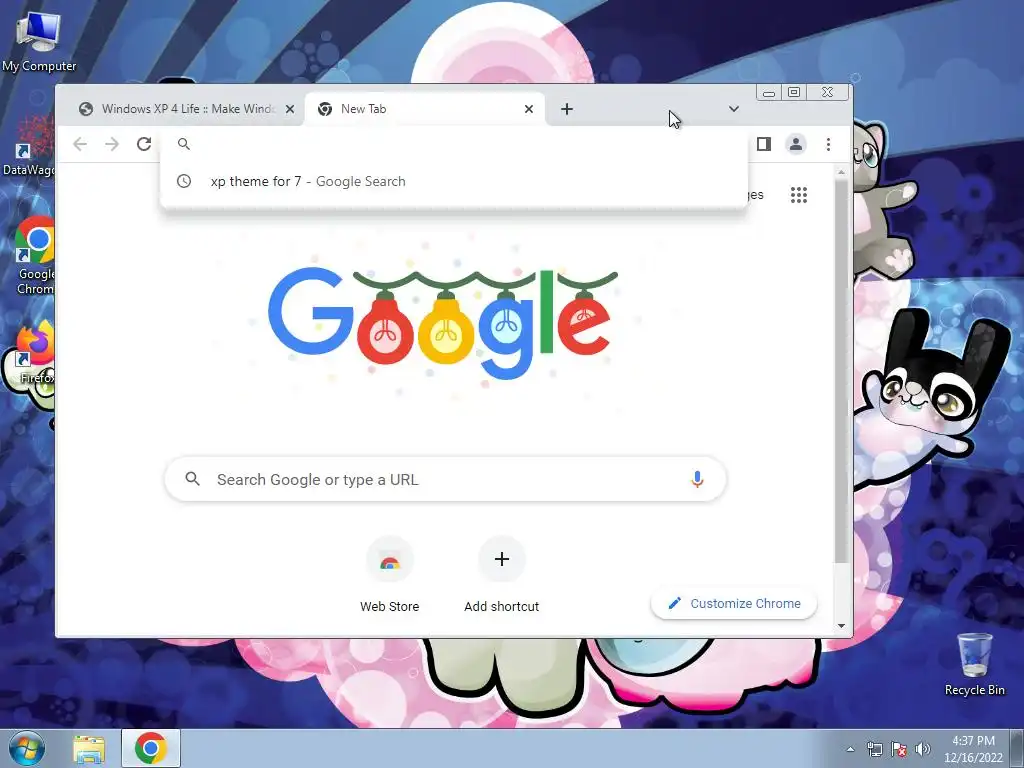Click the Chrome taskbar button
Screen dimensions: 1024x768
click(x=151, y=748)
